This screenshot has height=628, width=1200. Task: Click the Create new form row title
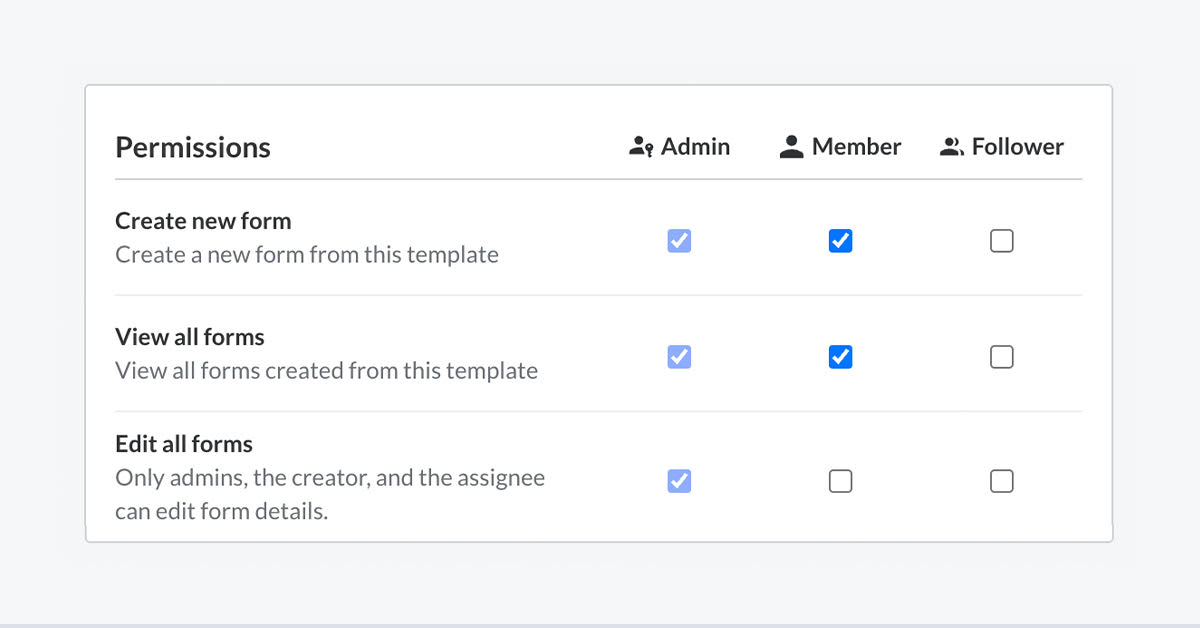coord(203,221)
